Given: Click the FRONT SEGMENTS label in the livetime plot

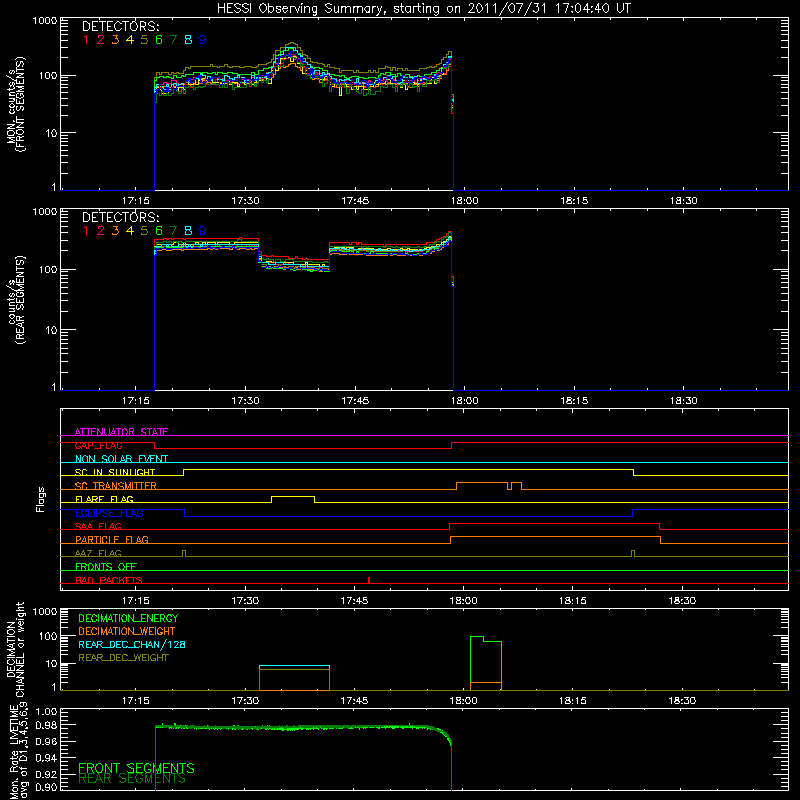Looking at the screenshot, I should pos(136,768).
